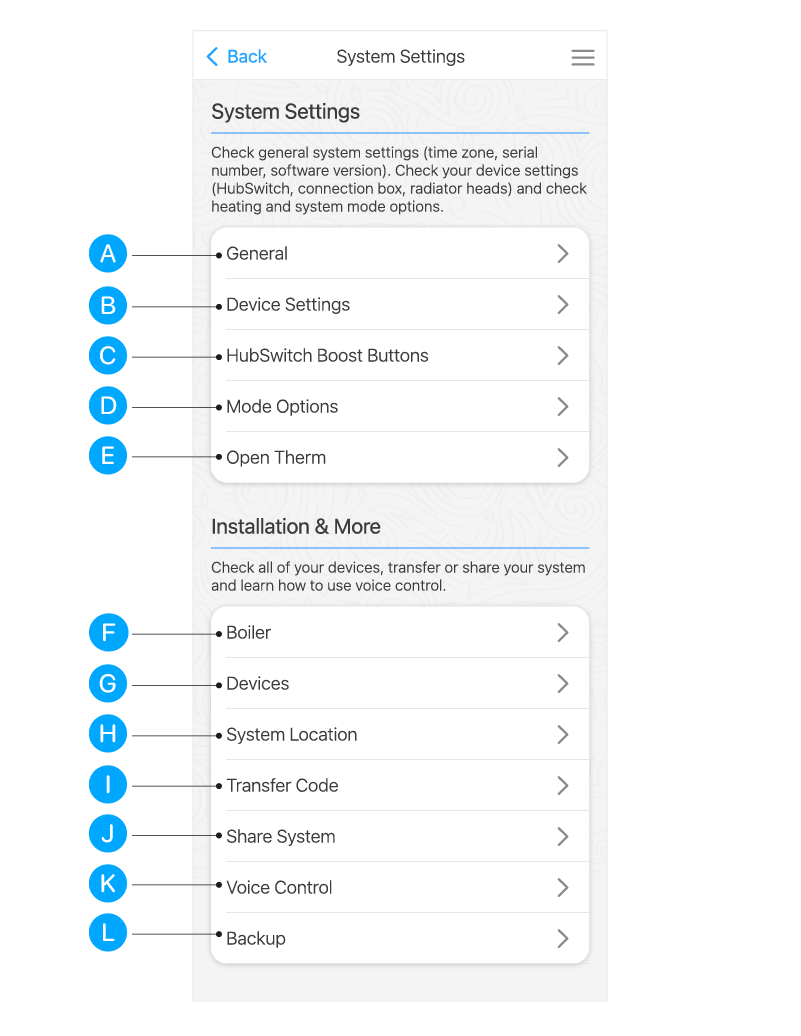Open the Devices list item
This screenshot has width=801, height=1036.
tap(258, 684)
